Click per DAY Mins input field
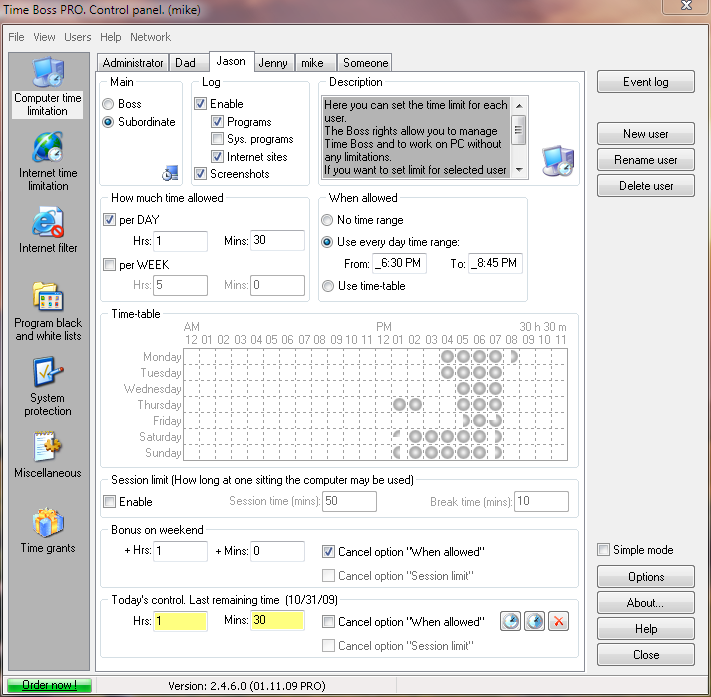Viewport: 711px width, 697px height. tap(277, 240)
